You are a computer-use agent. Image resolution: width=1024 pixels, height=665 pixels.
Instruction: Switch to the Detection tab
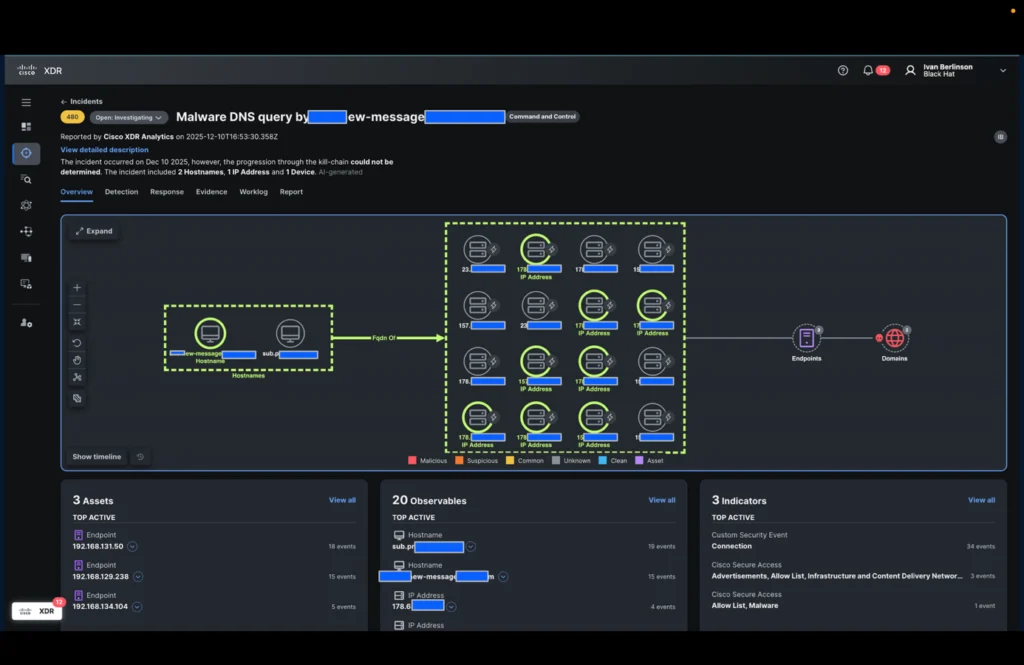coord(121,192)
